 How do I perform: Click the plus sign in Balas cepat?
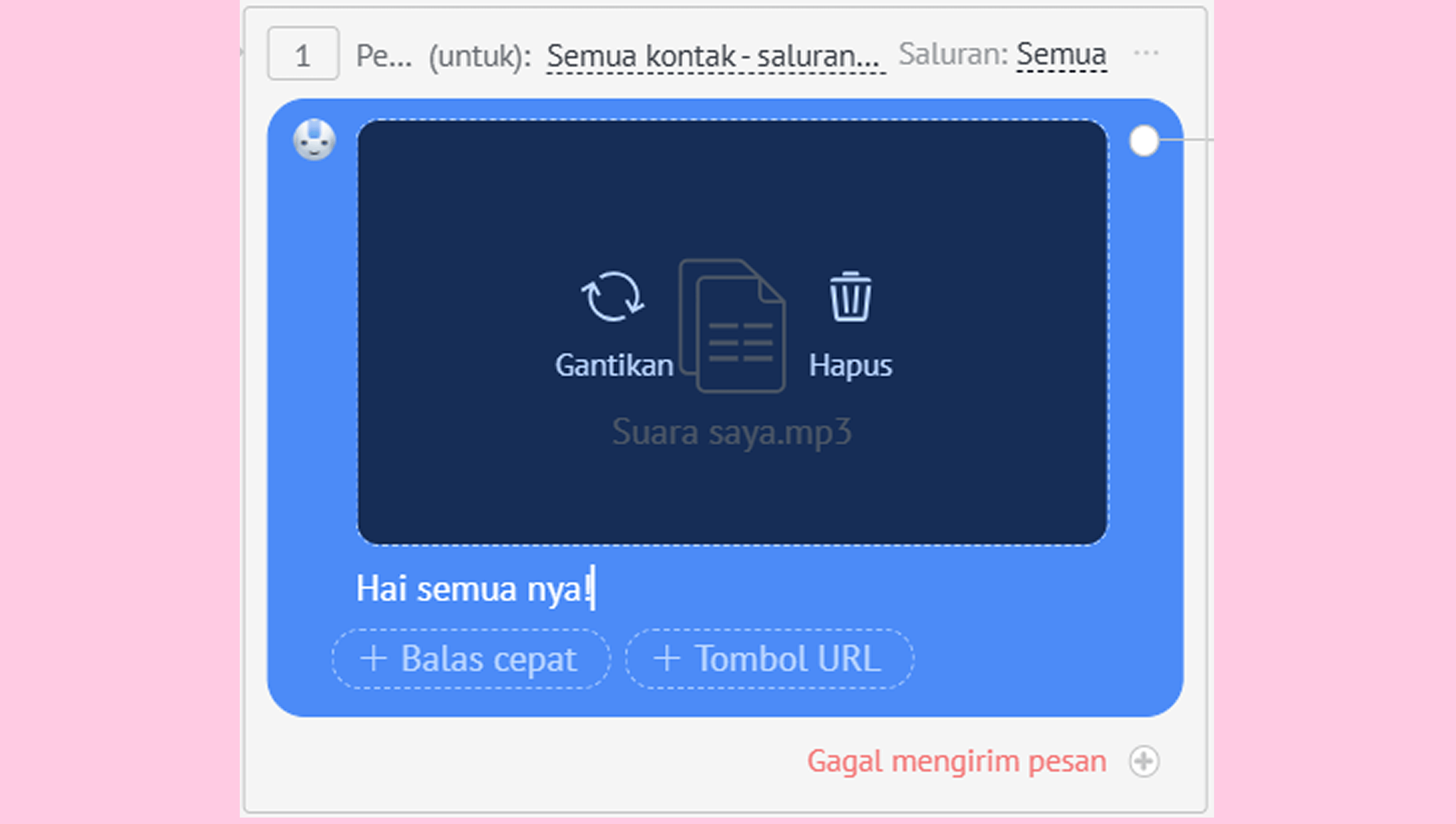click(374, 659)
